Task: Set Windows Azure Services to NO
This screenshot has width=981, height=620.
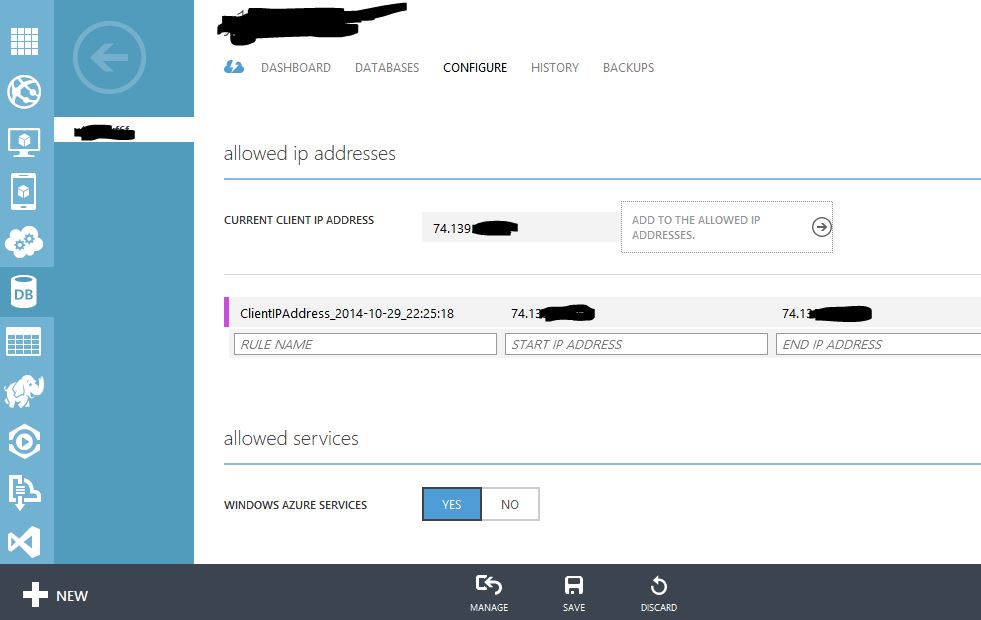Action: (510, 505)
